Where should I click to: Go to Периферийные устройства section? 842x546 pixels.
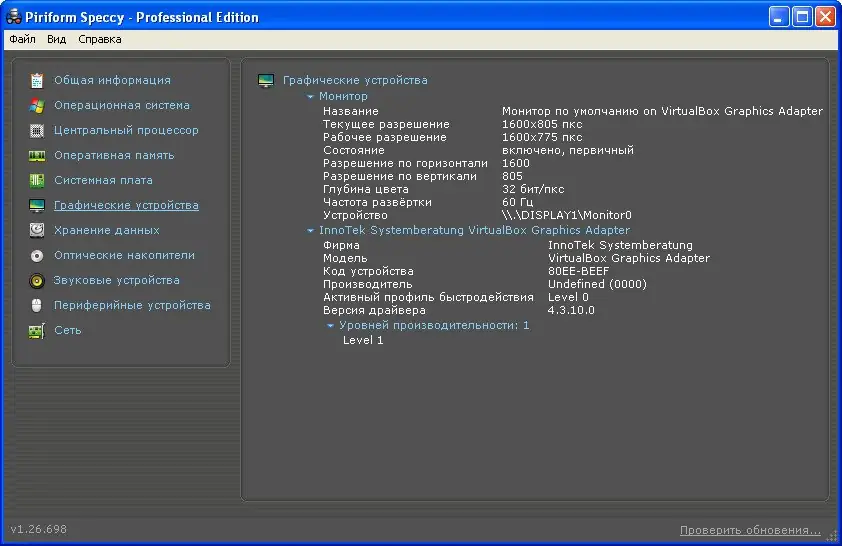[x=132, y=305]
